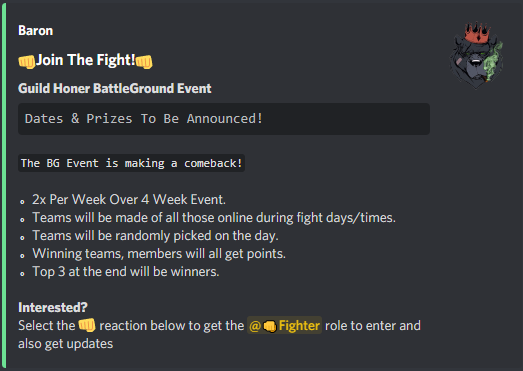Click the @Fighter role mention
This screenshot has width=523, height=371.
coord(284,325)
